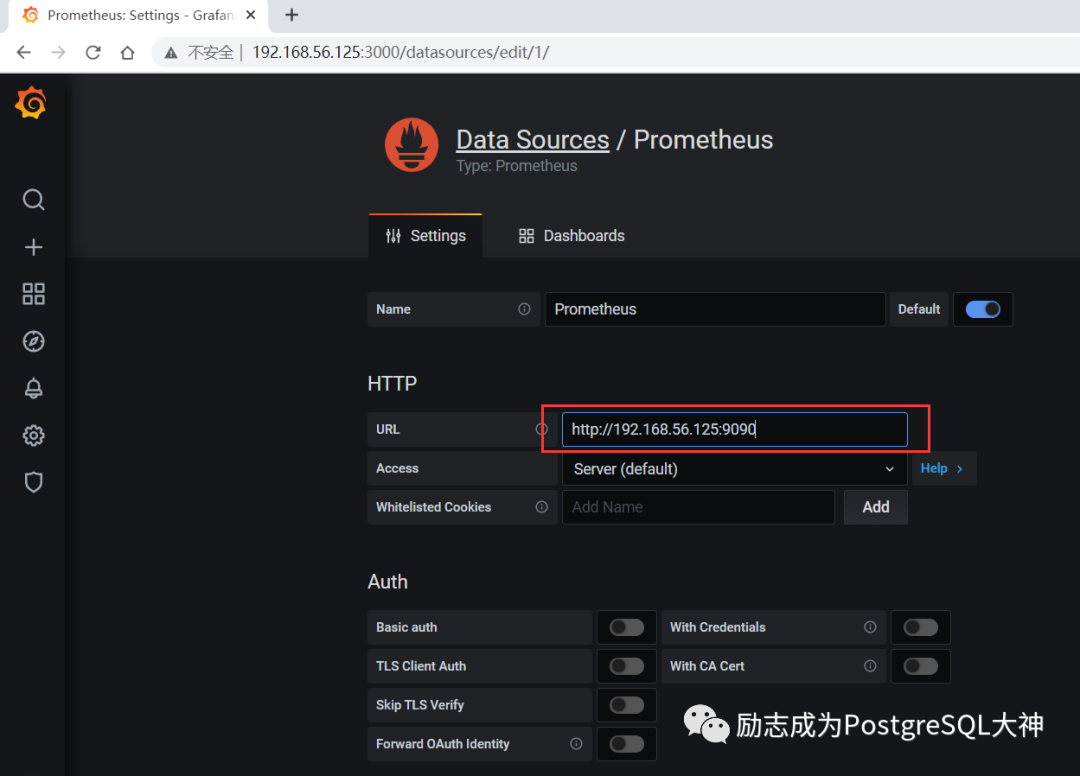Click the info icon beside URL label
This screenshot has height=776, width=1080.
541,430
